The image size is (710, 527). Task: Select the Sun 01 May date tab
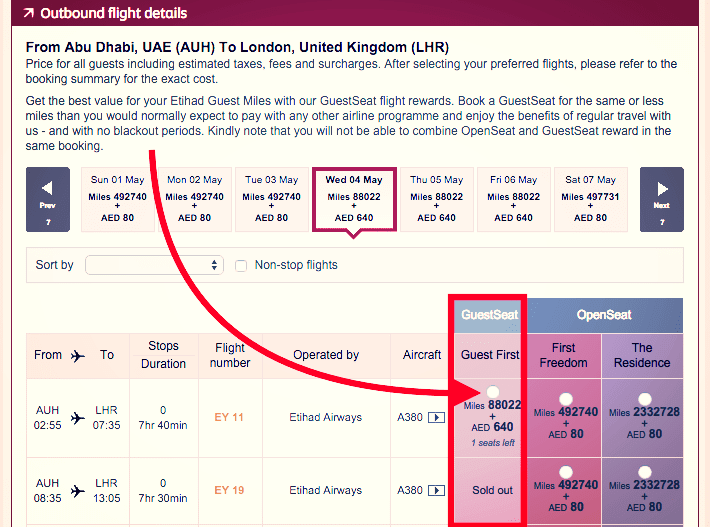coord(115,199)
